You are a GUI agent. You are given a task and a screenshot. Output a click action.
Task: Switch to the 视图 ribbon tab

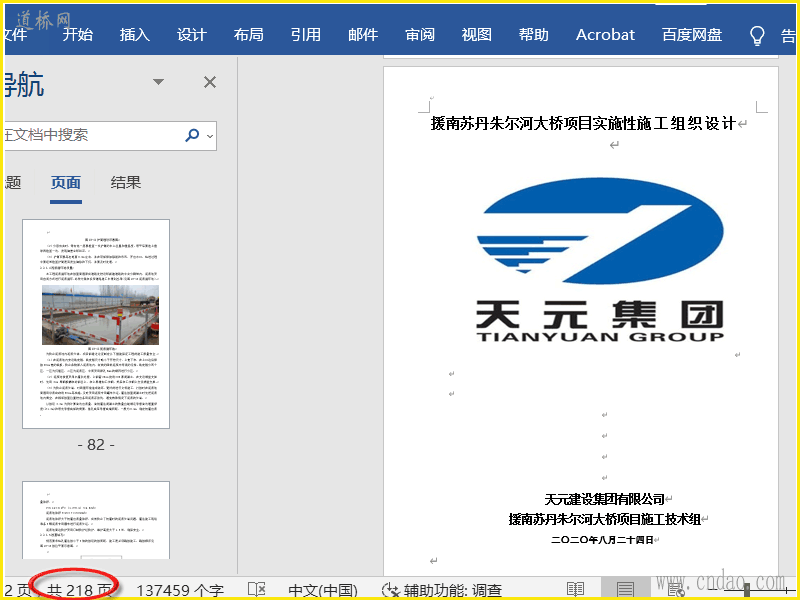(477, 35)
